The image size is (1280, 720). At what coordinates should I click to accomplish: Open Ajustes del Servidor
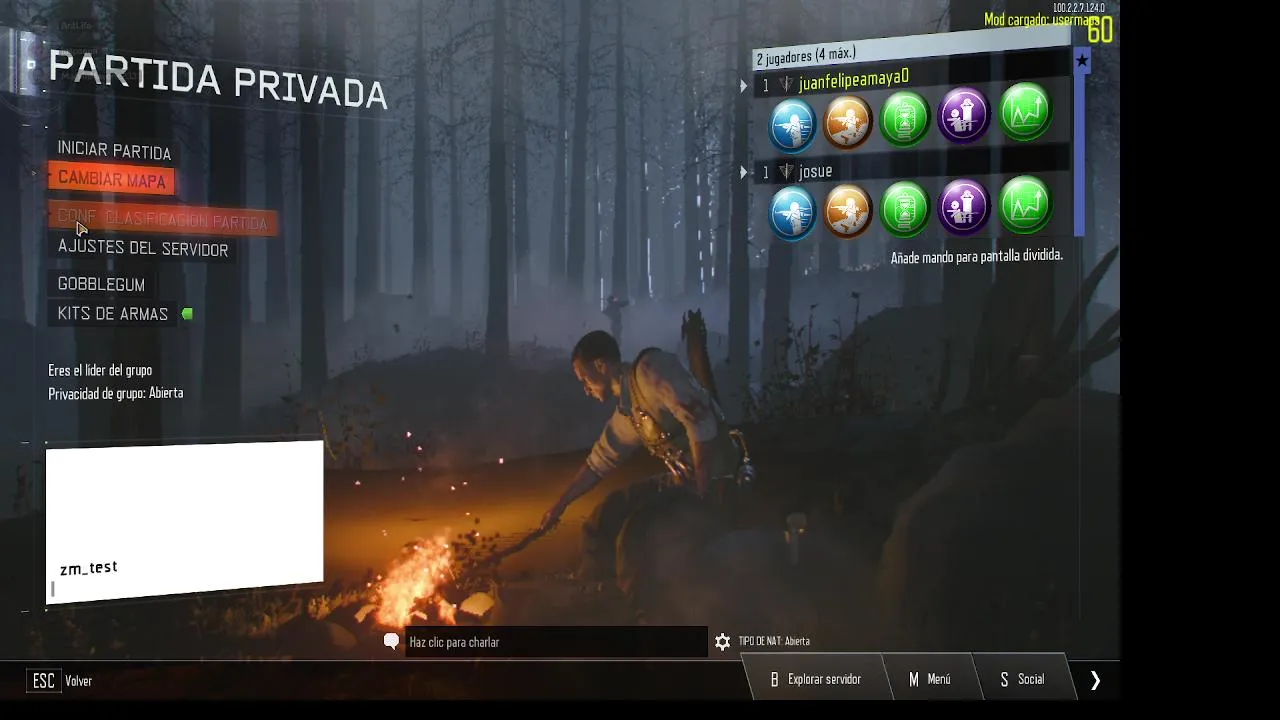tap(143, 248)
